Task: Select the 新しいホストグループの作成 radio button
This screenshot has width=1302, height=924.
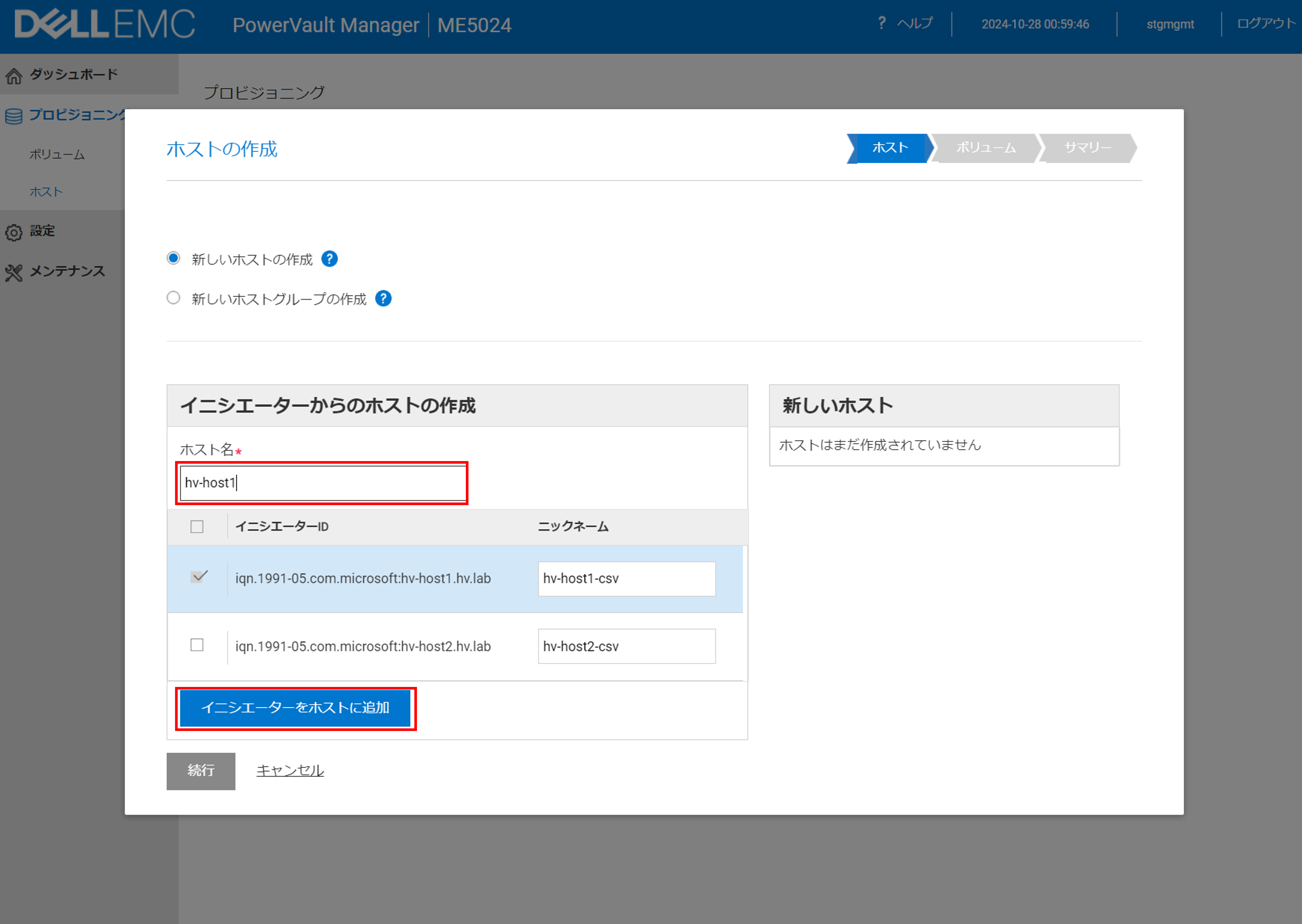Action: click(x=174, y=298)
